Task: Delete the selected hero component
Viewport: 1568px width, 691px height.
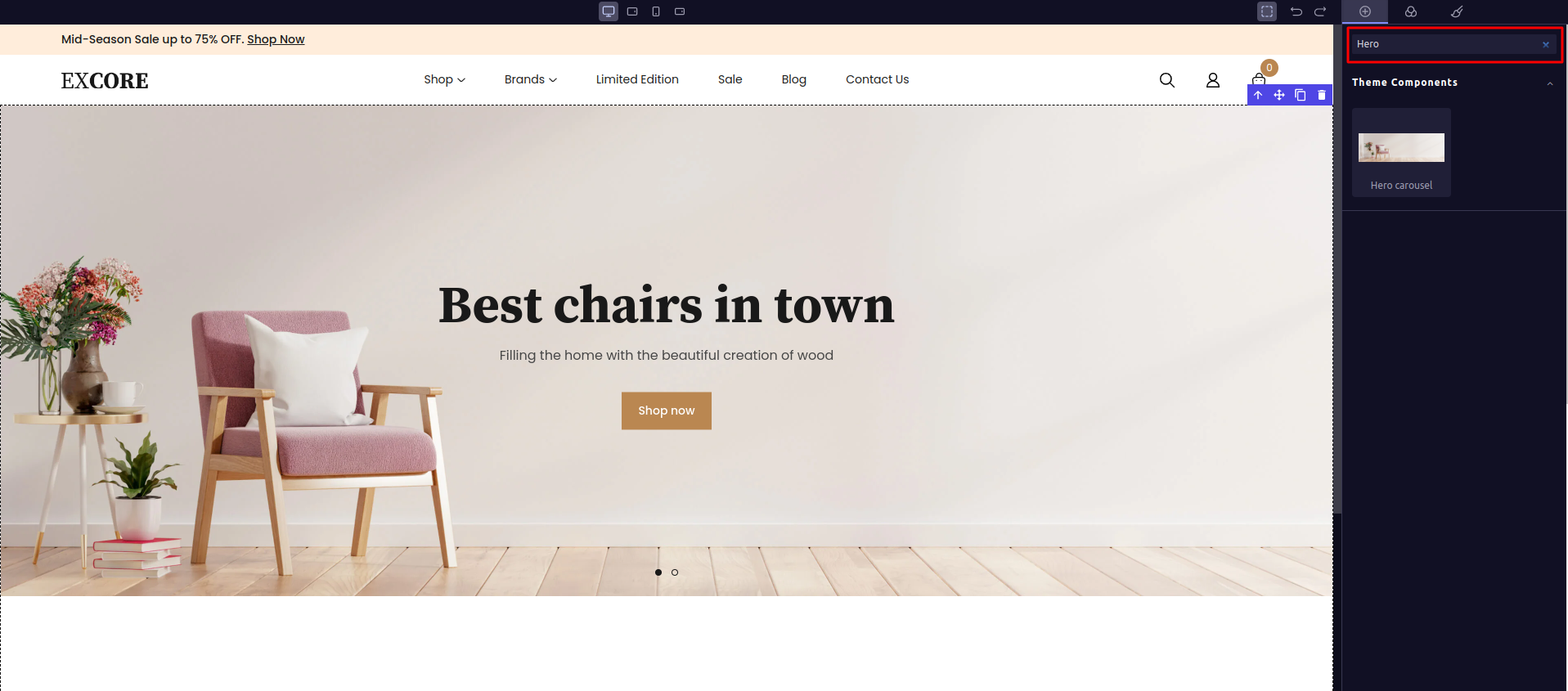Action: tap(1322, 95)
